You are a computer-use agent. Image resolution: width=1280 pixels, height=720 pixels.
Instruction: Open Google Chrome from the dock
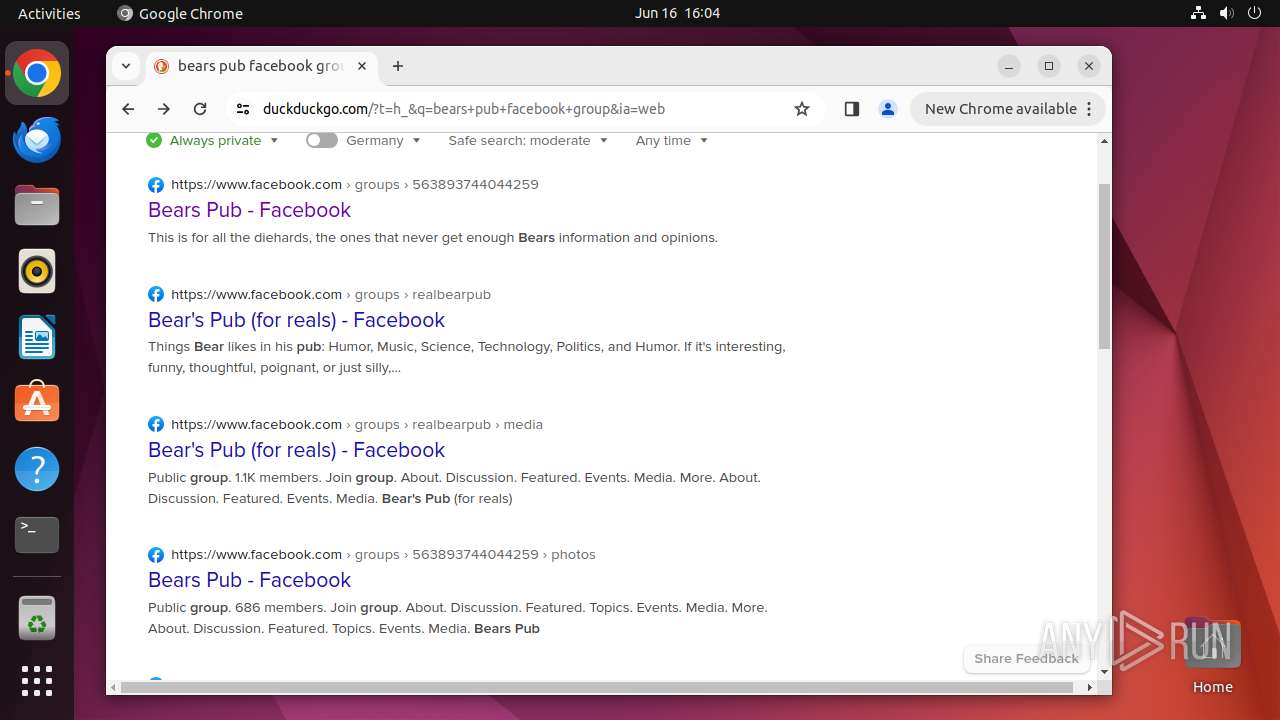pyautogui.click(x=37, y=74)
